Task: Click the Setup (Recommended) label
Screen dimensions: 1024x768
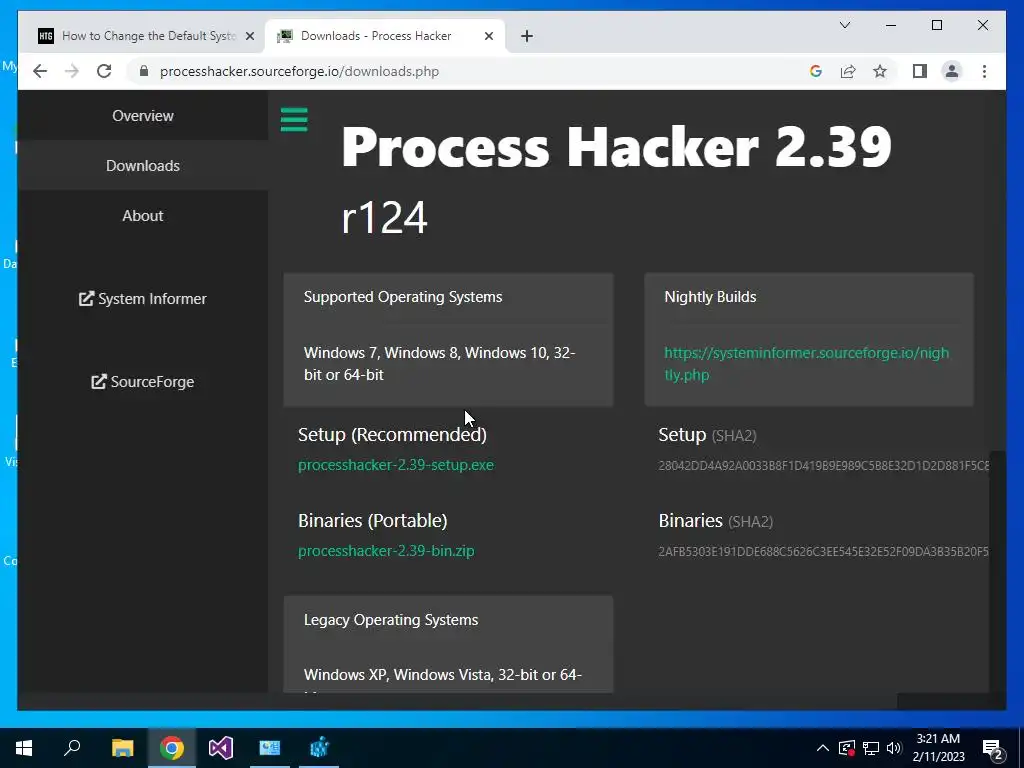Action: pyautogui.click(x=392, y=434)
